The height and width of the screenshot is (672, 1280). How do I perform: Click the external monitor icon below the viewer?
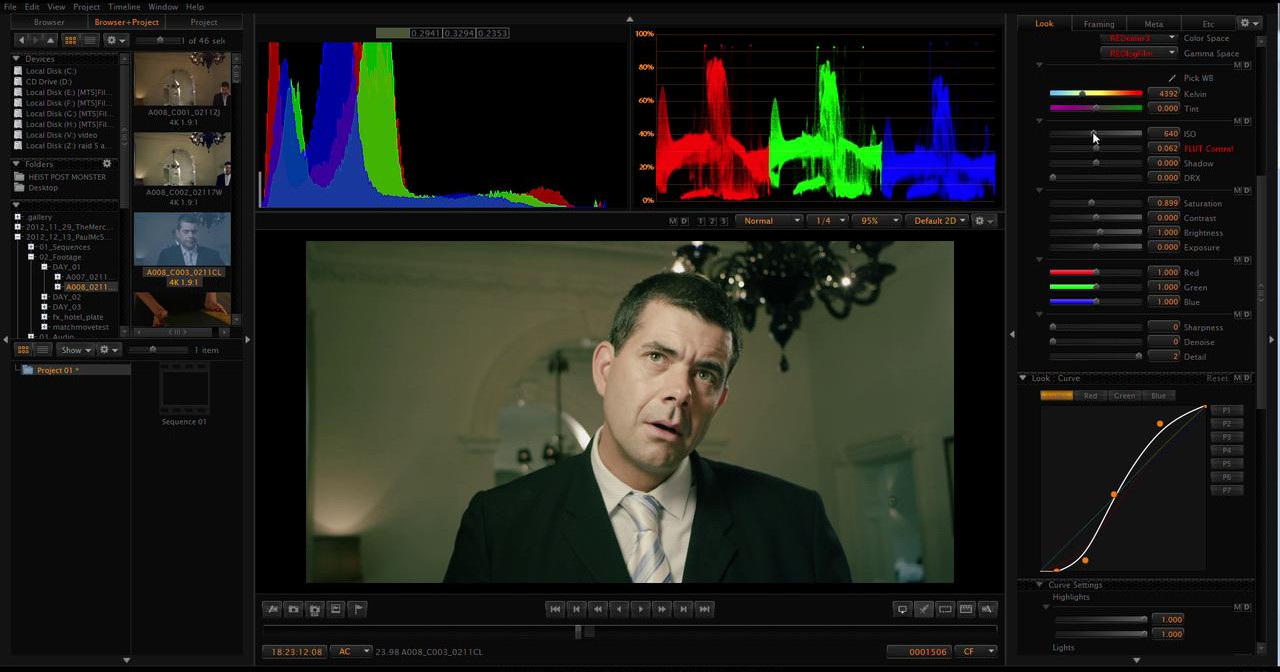[x=902, y=608]
